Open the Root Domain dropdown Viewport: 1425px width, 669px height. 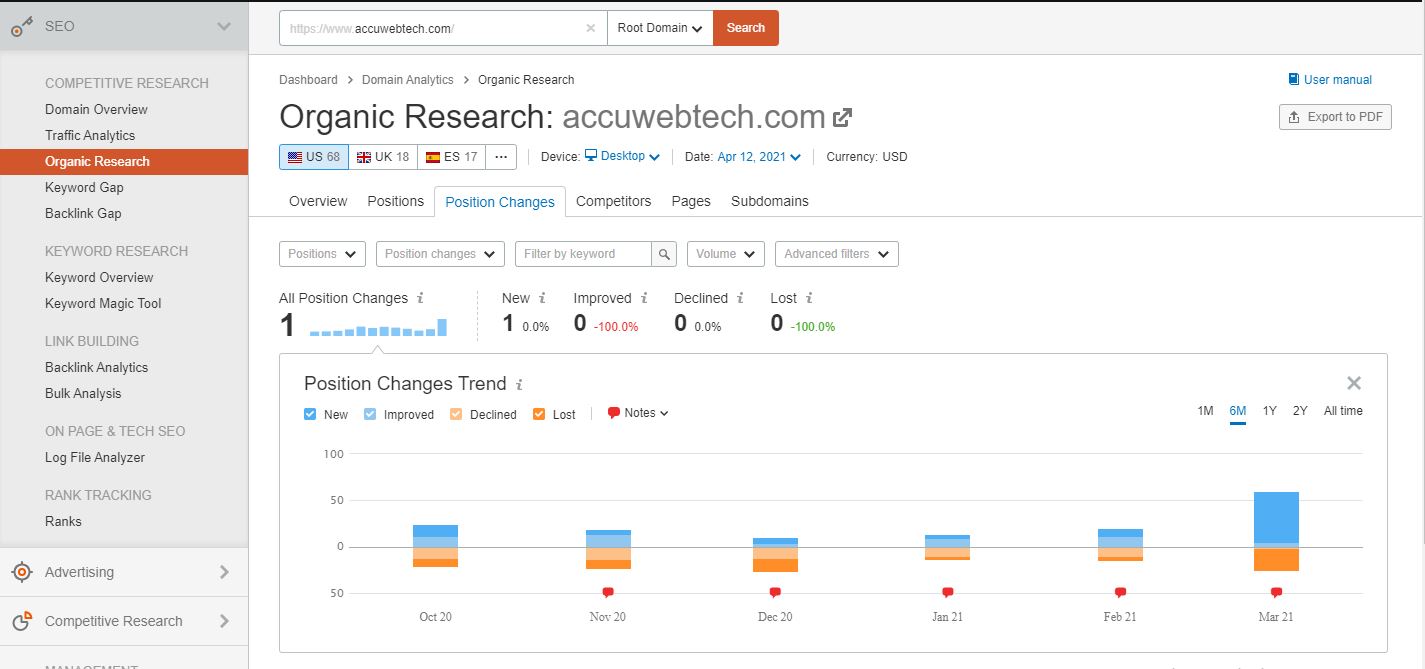pyautogui.click(x=660, y=28)
